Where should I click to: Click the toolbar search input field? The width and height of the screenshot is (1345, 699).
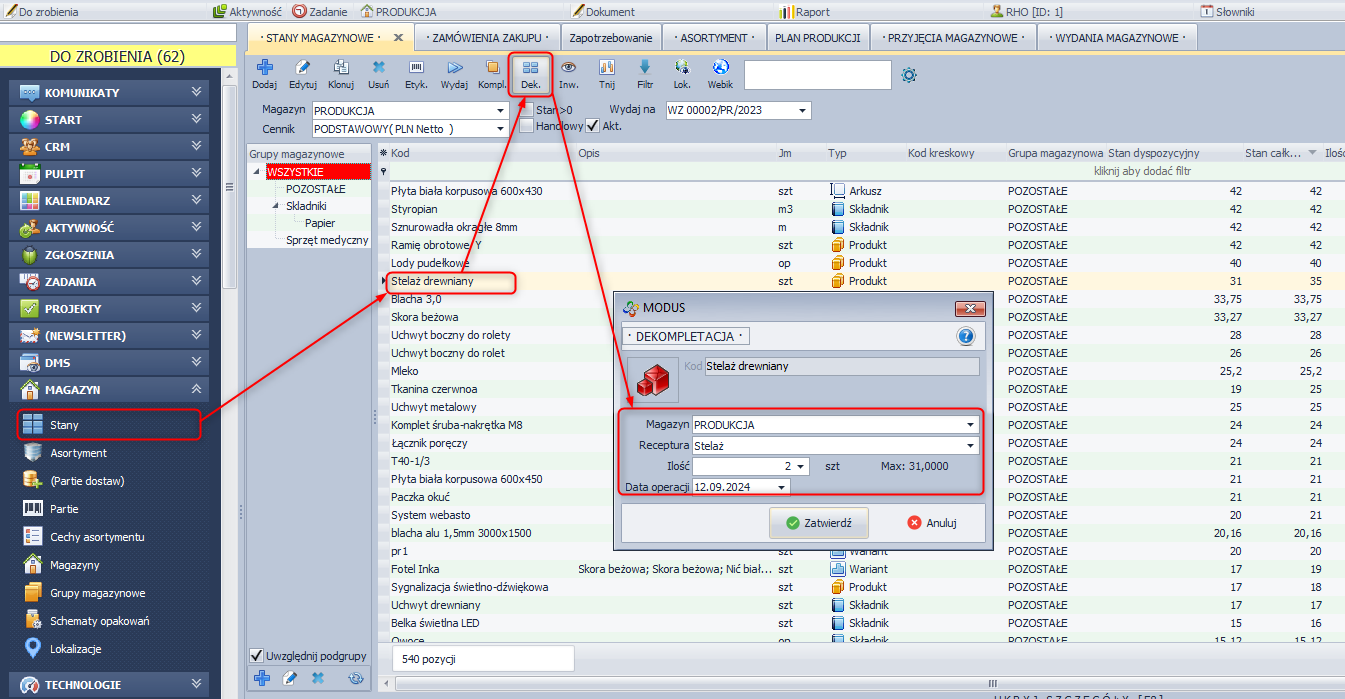click(x=817, y=75)
